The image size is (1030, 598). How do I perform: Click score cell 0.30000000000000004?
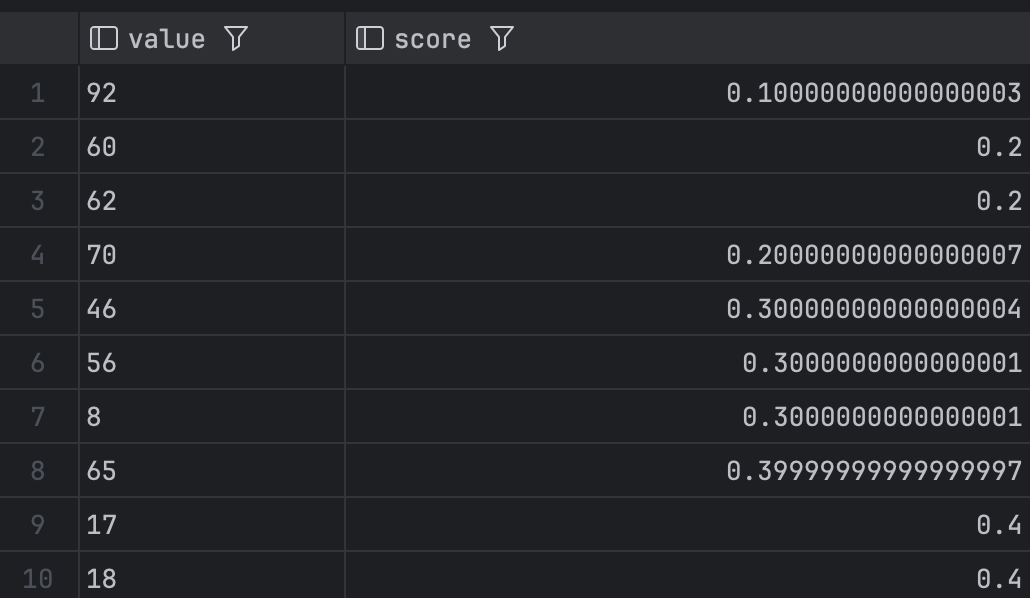pyautogui.click(x=688, y=309)
